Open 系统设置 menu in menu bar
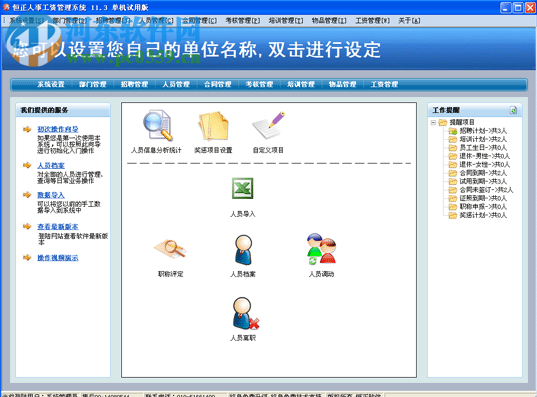 point(27,21)
